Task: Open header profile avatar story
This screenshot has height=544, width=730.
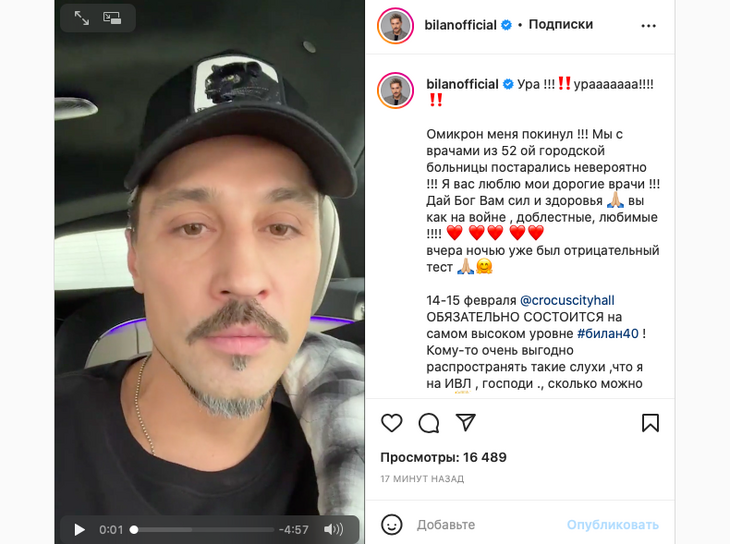Action: click(396, 26)
